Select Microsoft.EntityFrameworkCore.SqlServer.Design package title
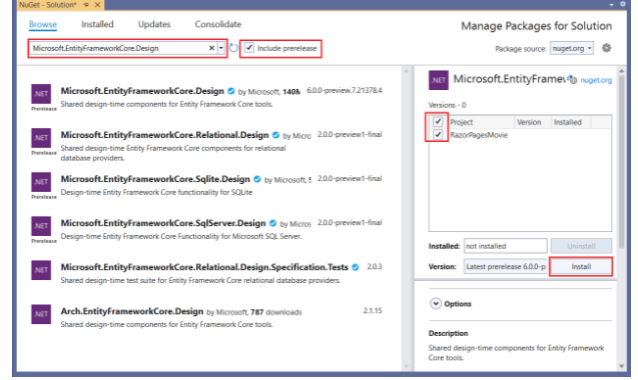Viewport: 638px width, 380px height. (x=163, y=223)
